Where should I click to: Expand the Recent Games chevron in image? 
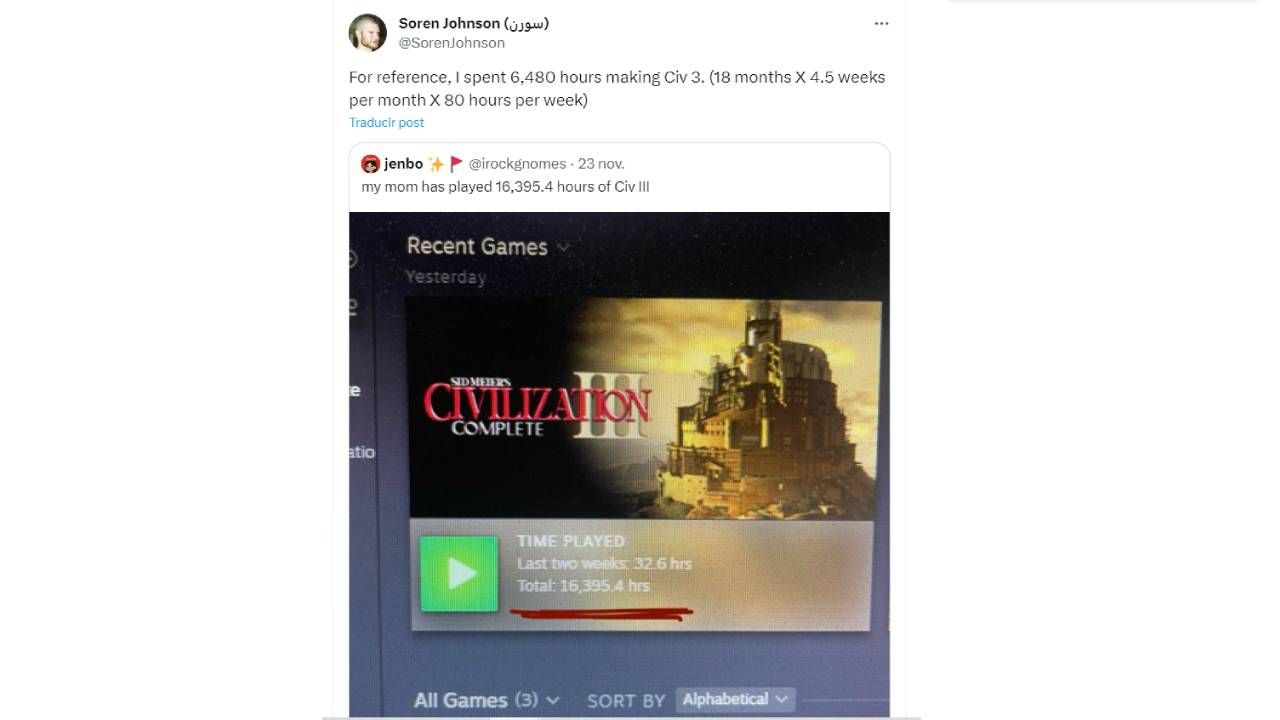pyautogui.click(x=563, y=247)
